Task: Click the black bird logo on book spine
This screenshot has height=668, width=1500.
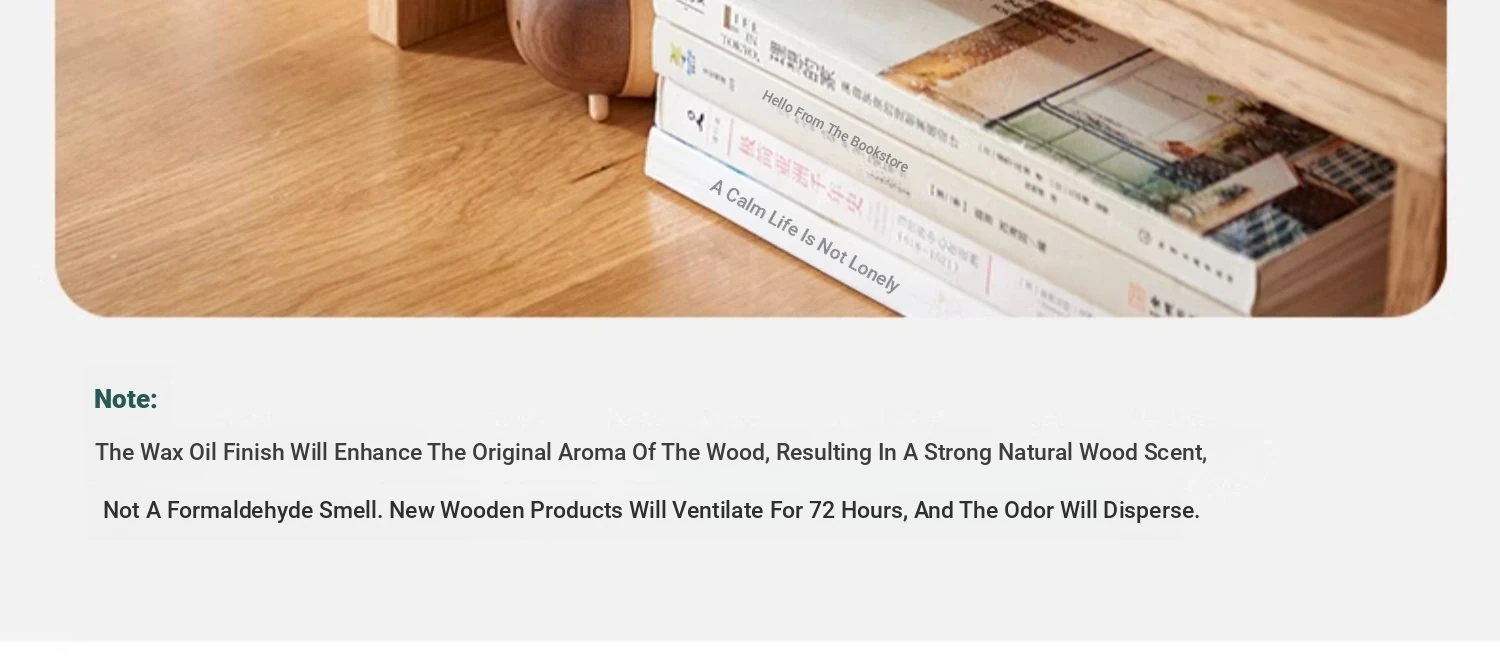Action: pyautogui.click(x=697, y=122)
